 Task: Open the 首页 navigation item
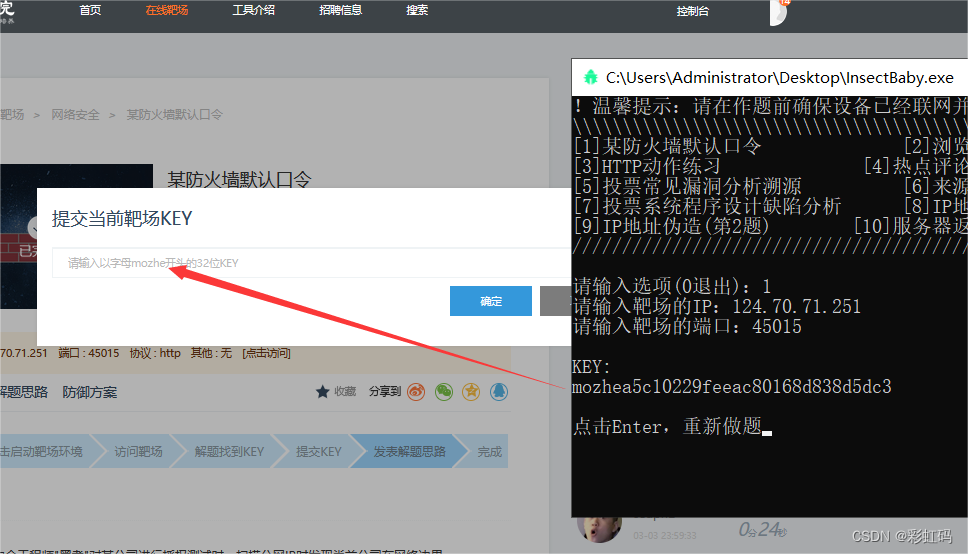click(x=90, y=10)
